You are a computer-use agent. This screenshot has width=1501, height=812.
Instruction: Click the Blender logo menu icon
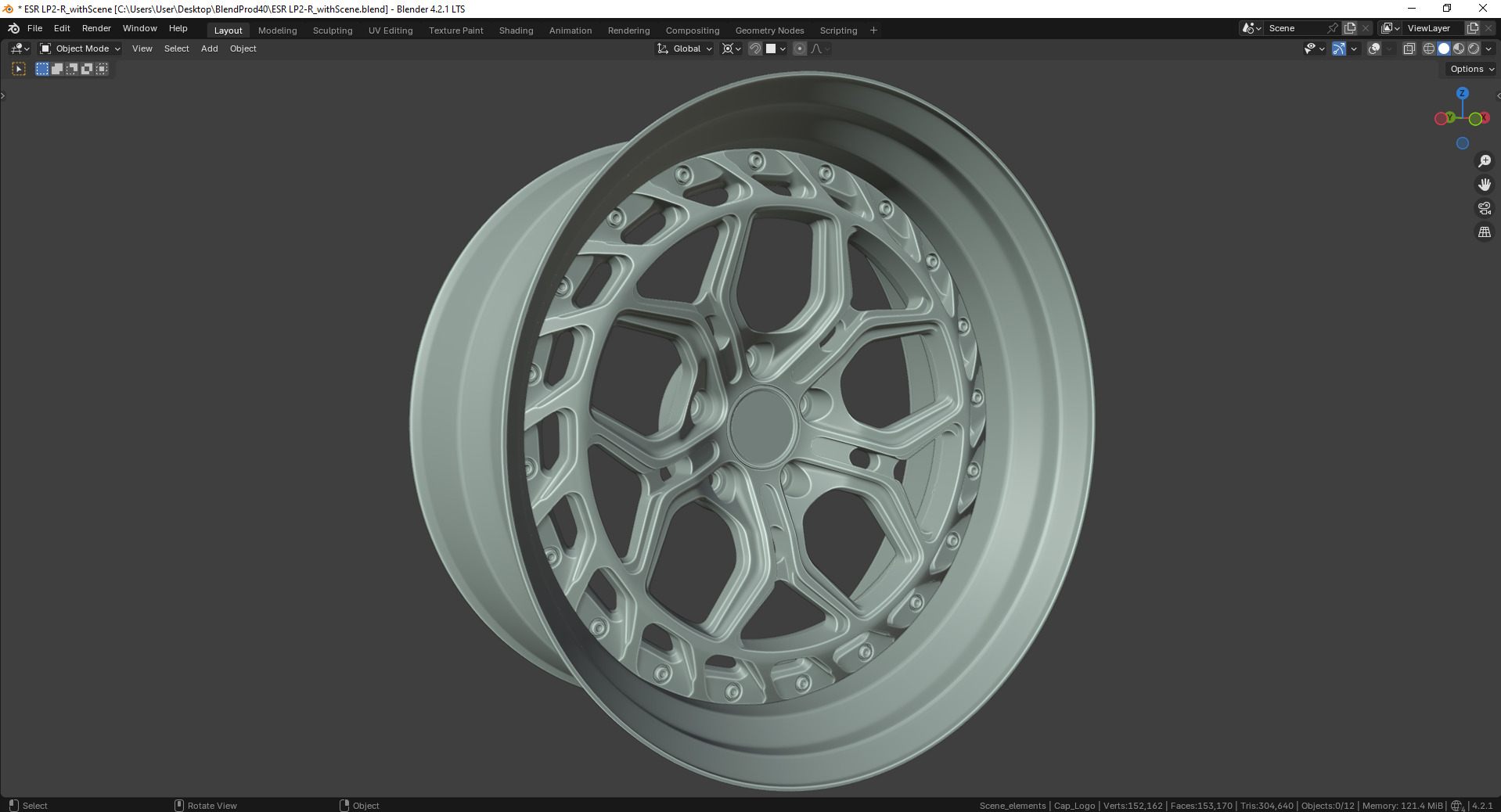click(13, 28)
